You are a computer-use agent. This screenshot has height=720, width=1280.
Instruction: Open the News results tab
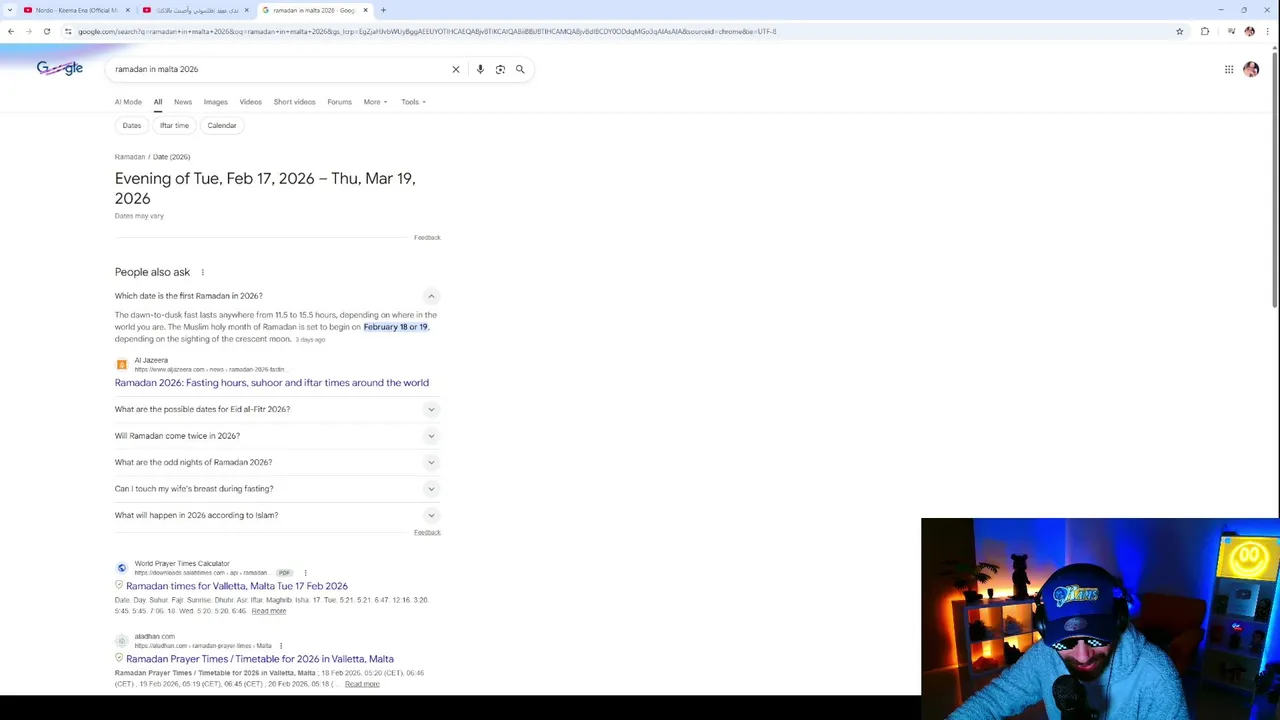182,102
